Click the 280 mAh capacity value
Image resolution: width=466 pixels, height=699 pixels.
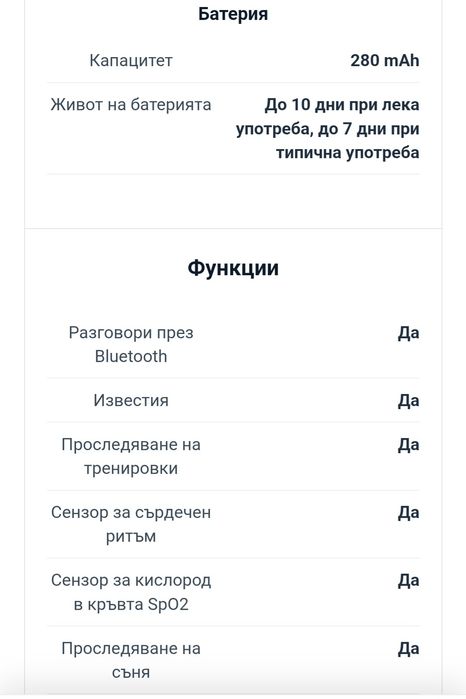[384, 60]
